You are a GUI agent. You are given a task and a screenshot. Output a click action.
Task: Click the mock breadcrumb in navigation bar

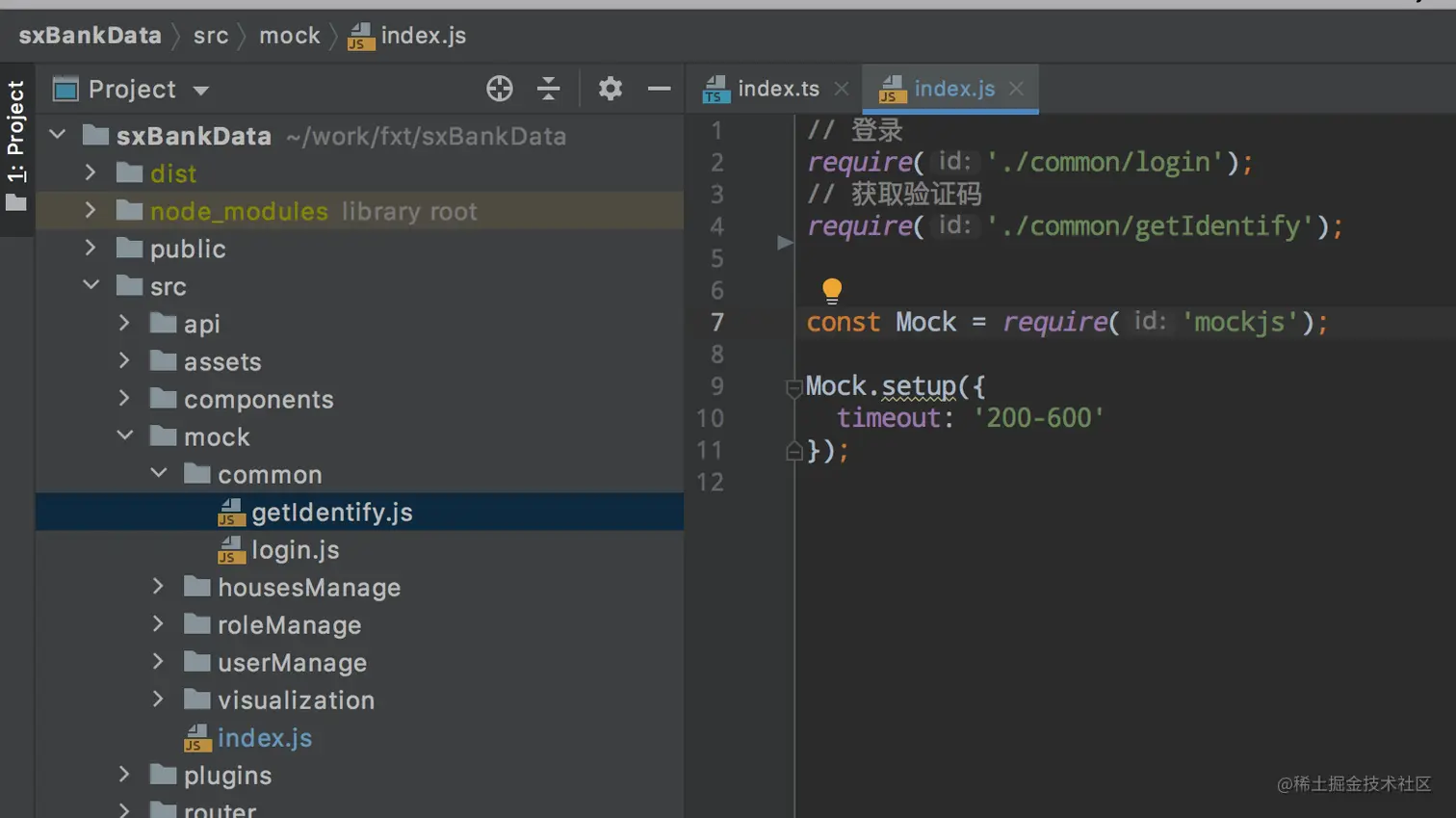pyautogui.click(x=289, y=36)
